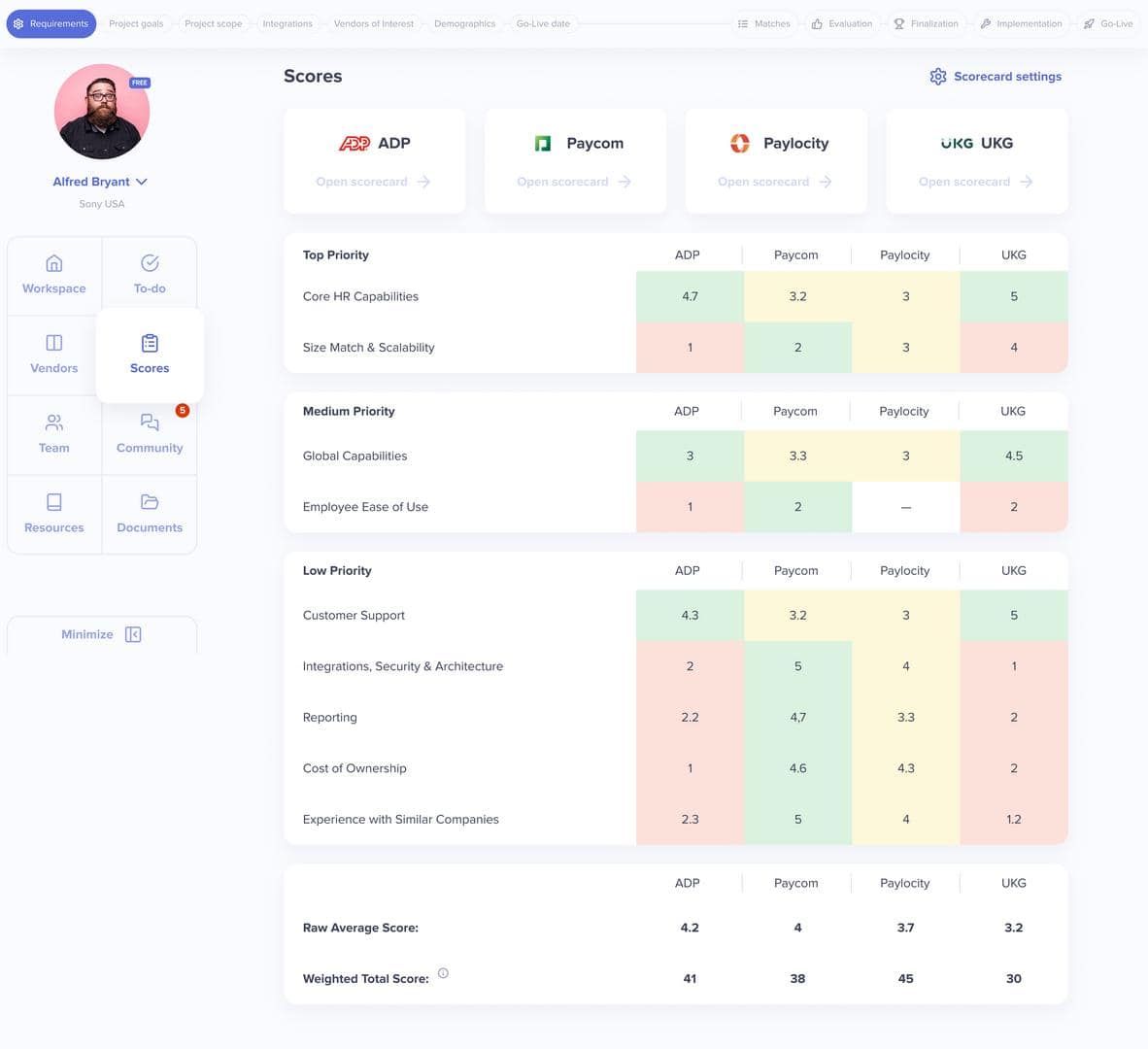Image resolution: width=1148 pixels, height=1049 pixels.
Task: Click the Minimize sidebar button
Action: [101, 633]
